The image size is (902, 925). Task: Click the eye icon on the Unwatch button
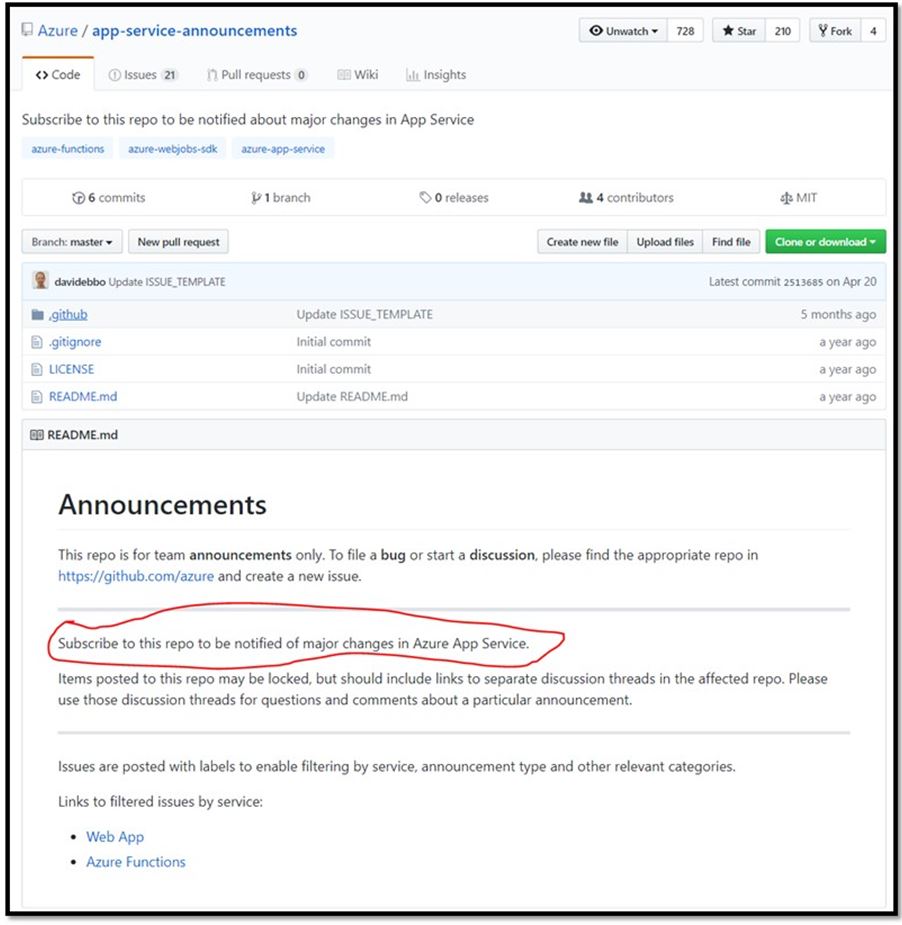pos(597,30)
